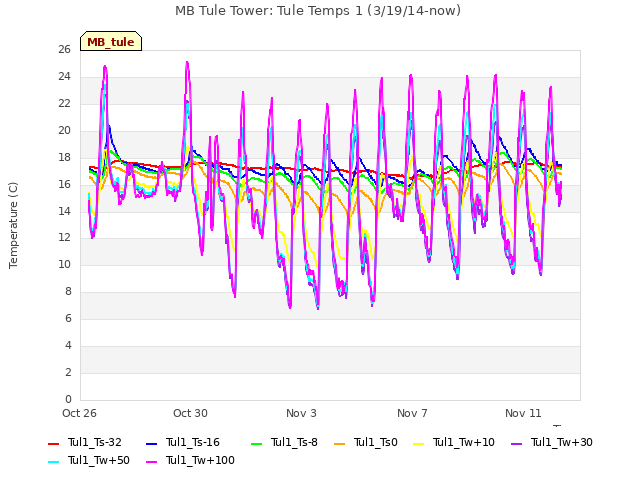Image resolution: width=640 pixels, height=480 pixels.
Task: Click the 0 y-axis tick label
Action: click(x=68, y=399)
